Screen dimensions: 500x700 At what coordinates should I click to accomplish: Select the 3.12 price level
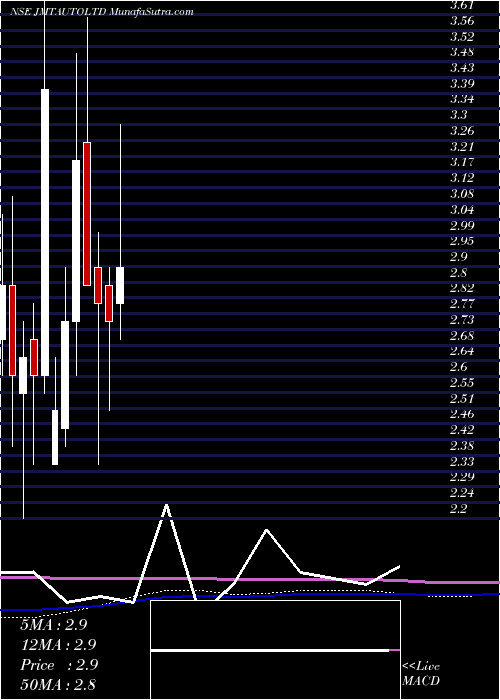462,178
